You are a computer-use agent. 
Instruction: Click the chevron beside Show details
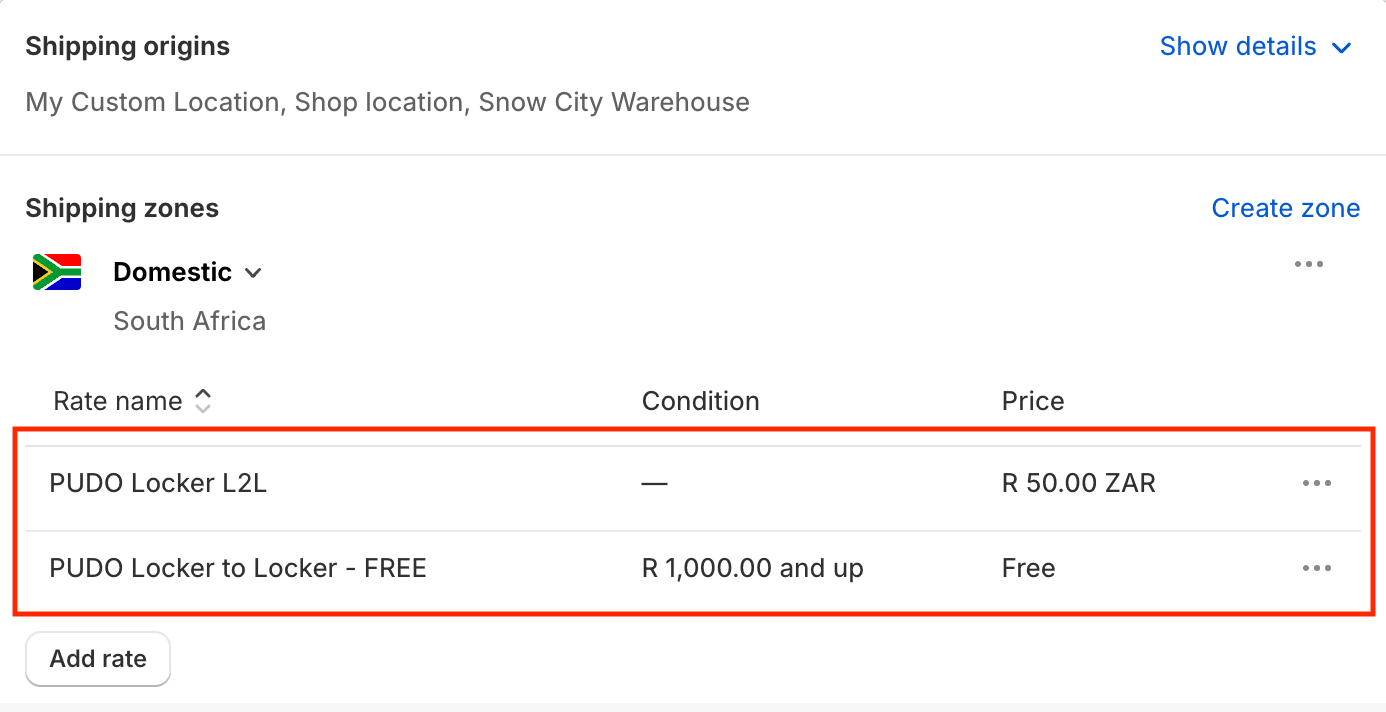(x=1342, y=47)
